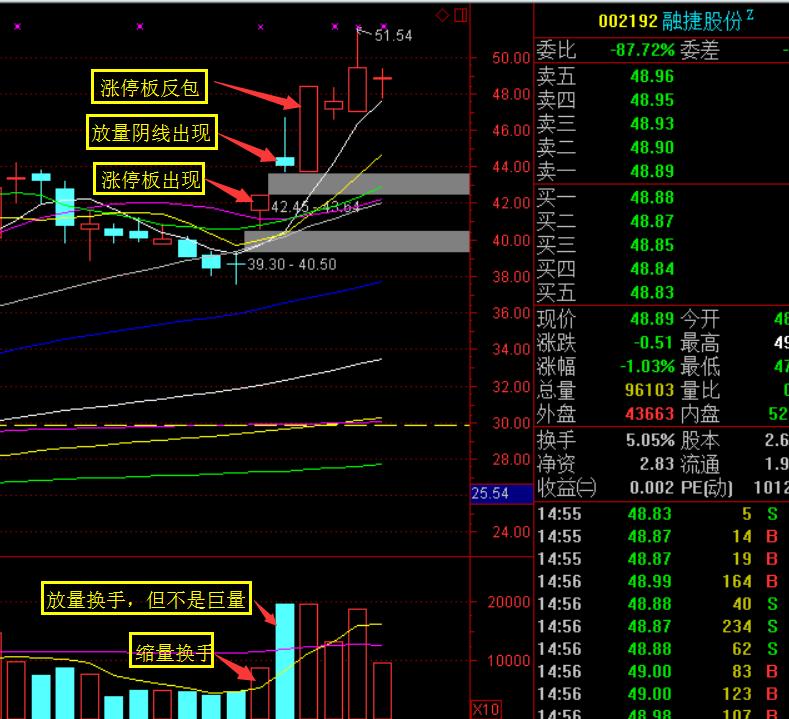Click the 净资 value 2.83
This screenshot has width=789, height=719.
coord(657,464)
